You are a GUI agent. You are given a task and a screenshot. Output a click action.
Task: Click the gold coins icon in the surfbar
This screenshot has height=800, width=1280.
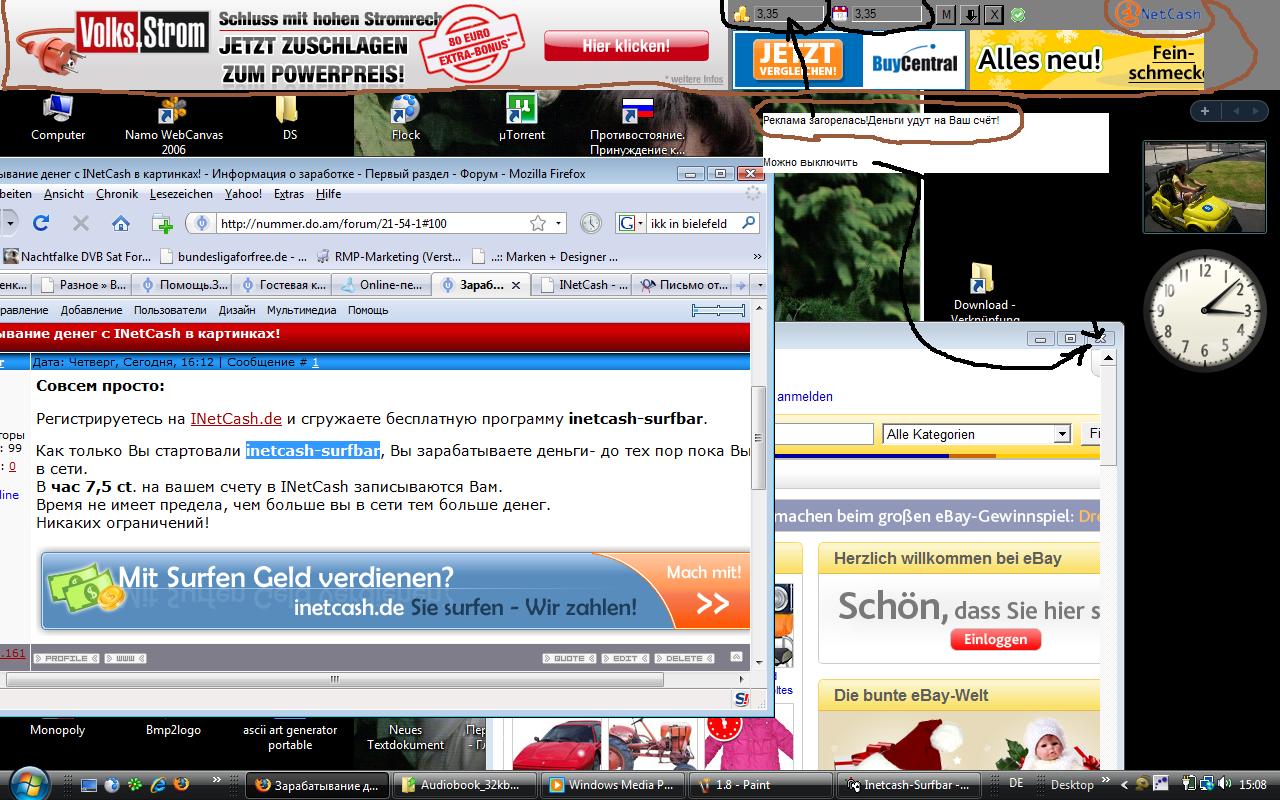click(x=742, y=14)
